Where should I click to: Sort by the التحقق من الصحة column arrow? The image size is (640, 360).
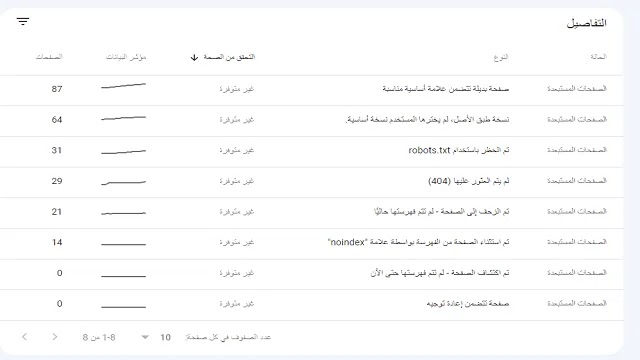pos(194,58)
